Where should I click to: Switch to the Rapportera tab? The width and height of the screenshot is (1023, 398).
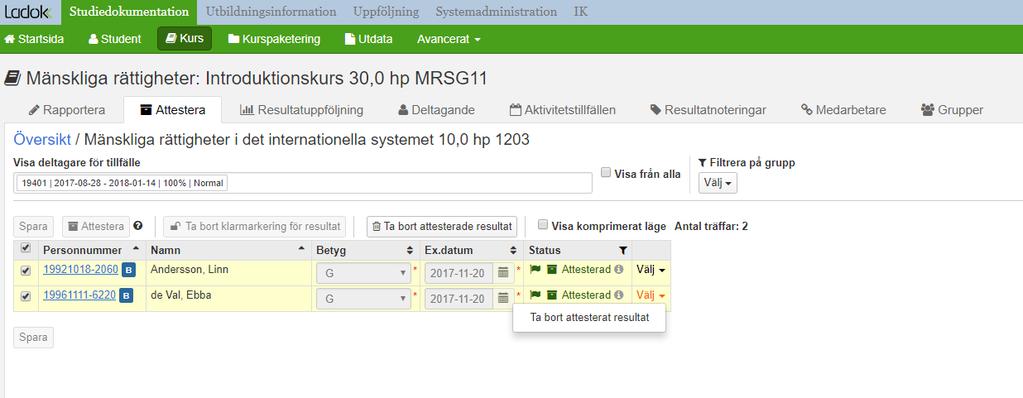click(x=67, y=110)
